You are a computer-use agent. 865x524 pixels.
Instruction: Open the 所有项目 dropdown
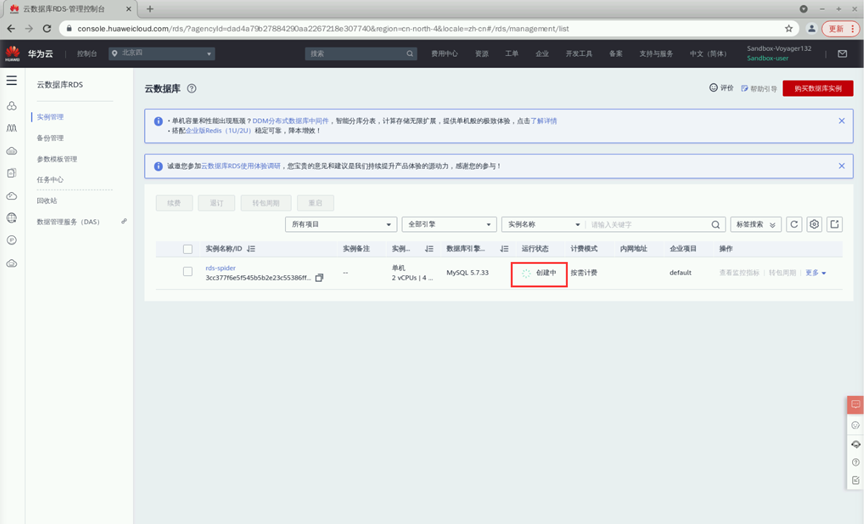point(341,224)
